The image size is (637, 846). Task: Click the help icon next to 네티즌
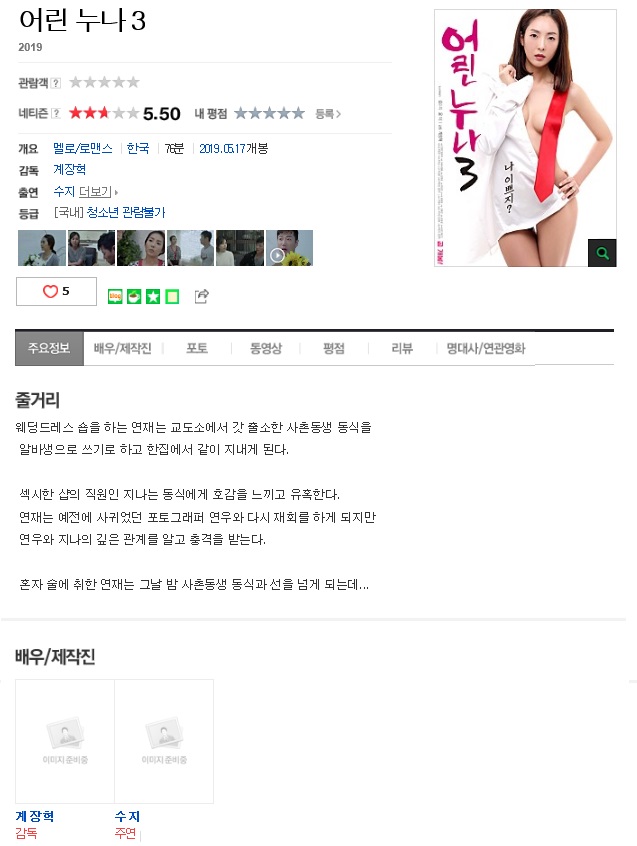pyautogui.click(x=56, y=113)
